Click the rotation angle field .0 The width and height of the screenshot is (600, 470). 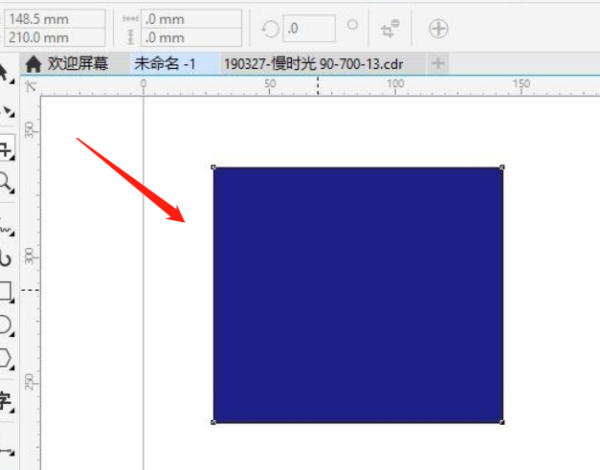[x=309, y=28]
